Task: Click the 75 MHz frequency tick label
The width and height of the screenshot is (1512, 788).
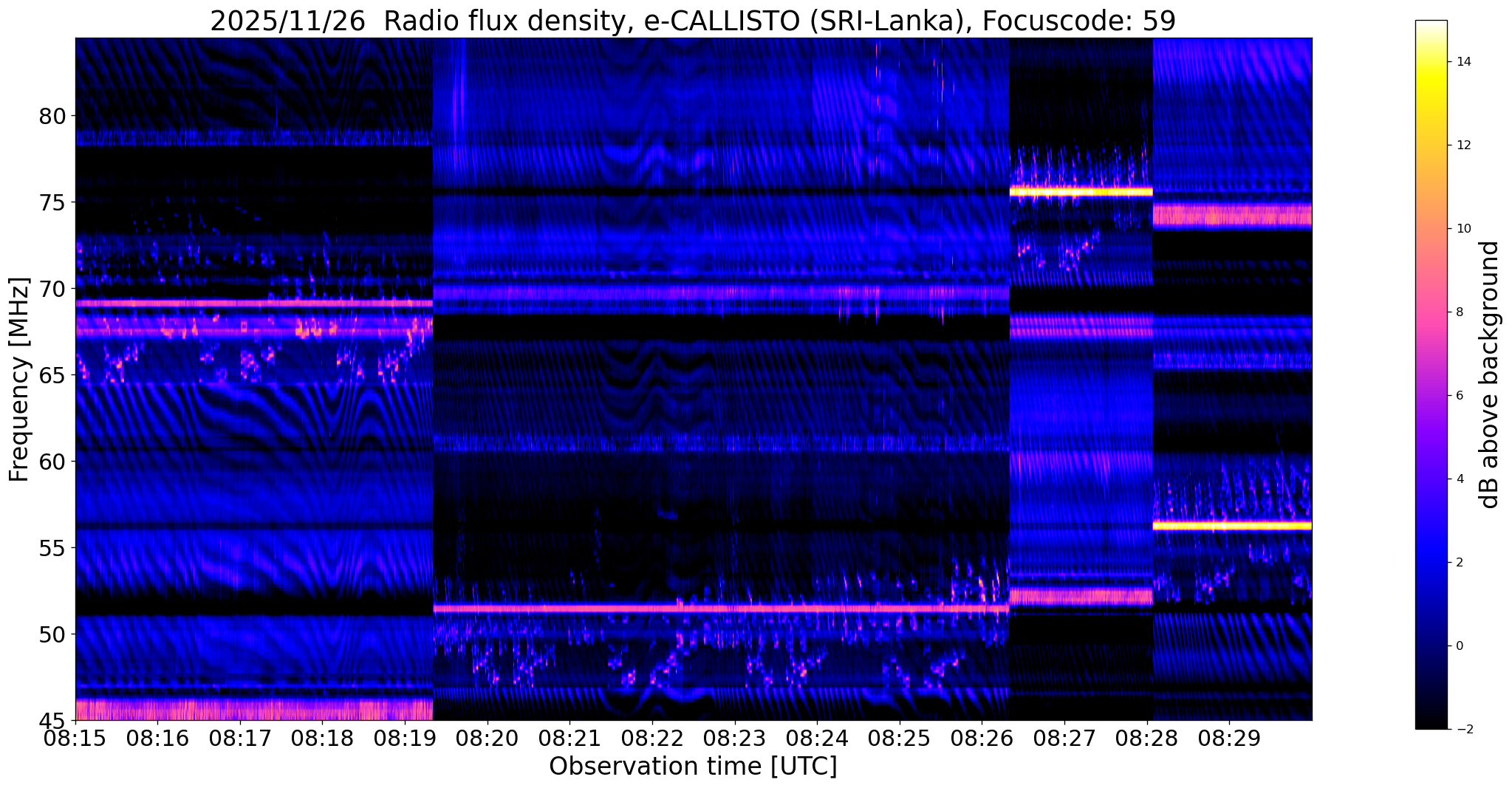Action: tap(53, 202)
